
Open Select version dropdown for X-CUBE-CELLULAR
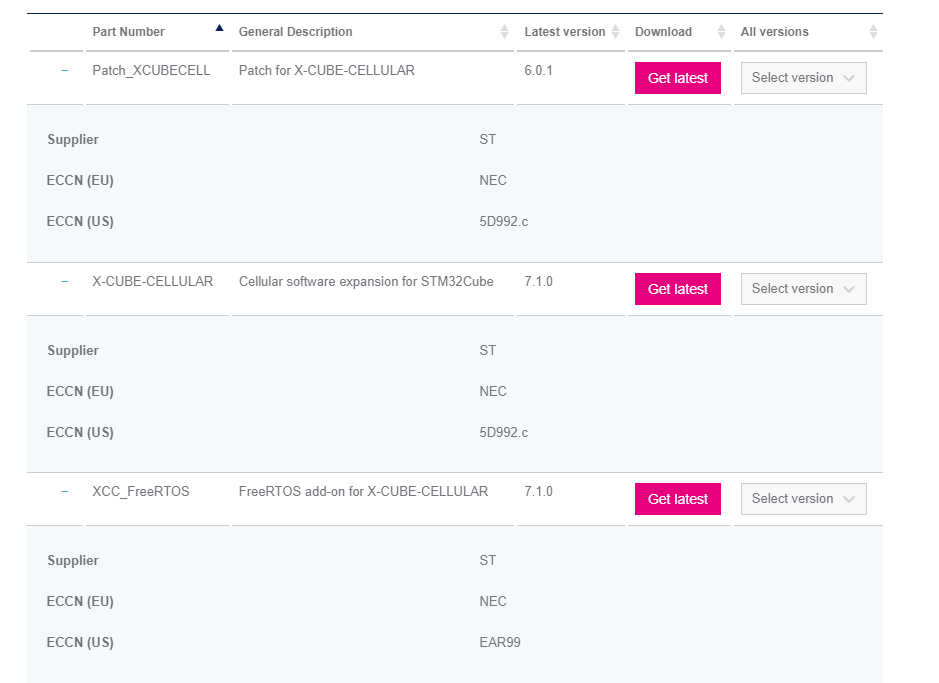(803, 289)
